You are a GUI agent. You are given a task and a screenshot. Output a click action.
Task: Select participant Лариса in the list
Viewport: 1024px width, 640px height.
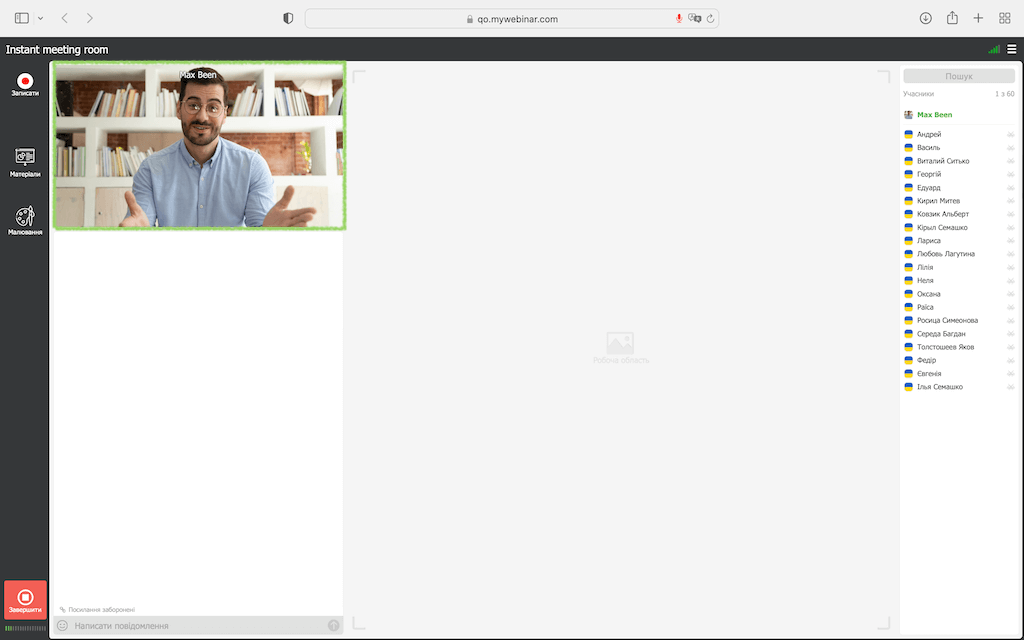click(x=928, y=241)
